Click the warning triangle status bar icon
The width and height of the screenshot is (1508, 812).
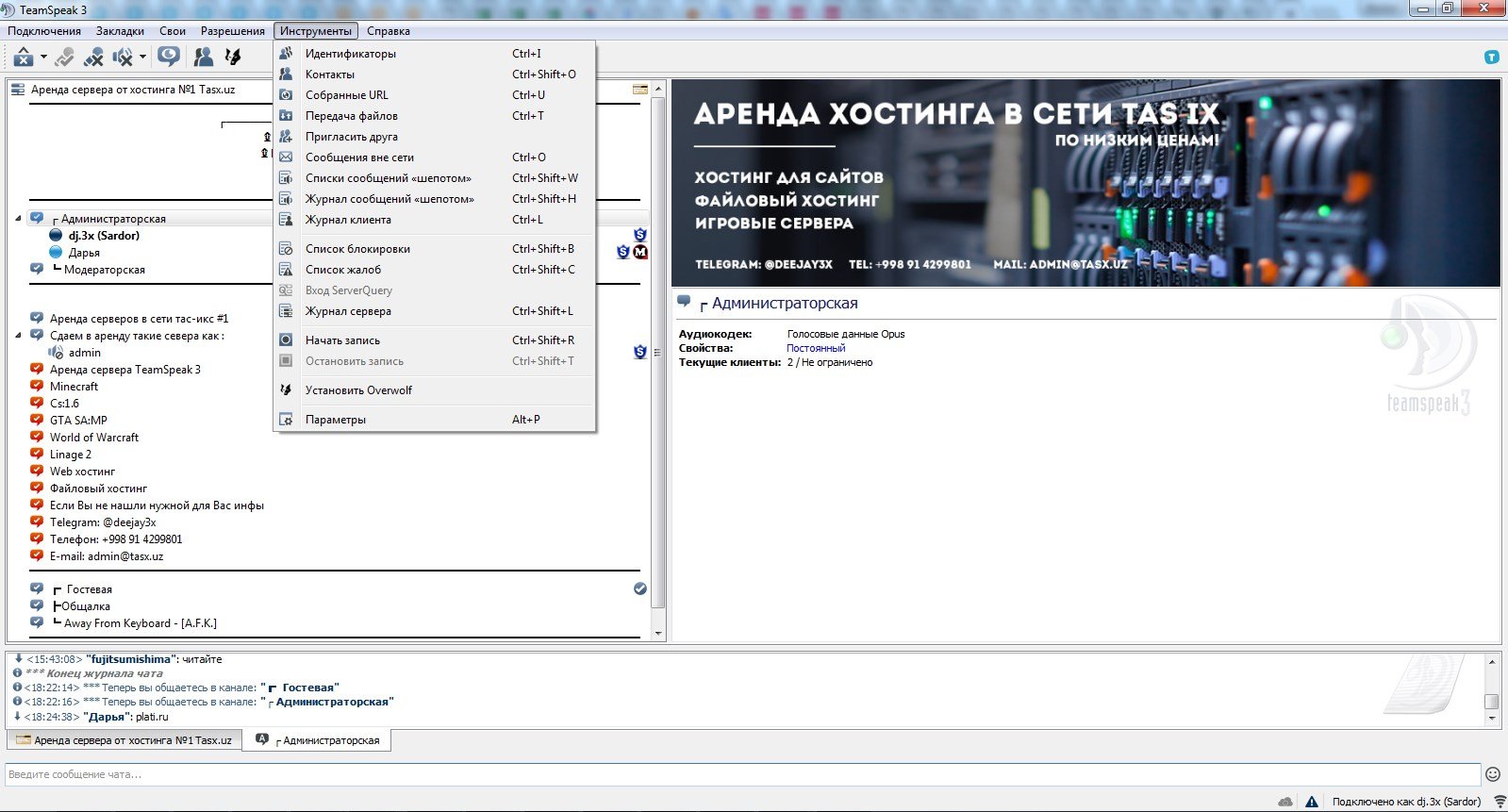[1312, 802]
